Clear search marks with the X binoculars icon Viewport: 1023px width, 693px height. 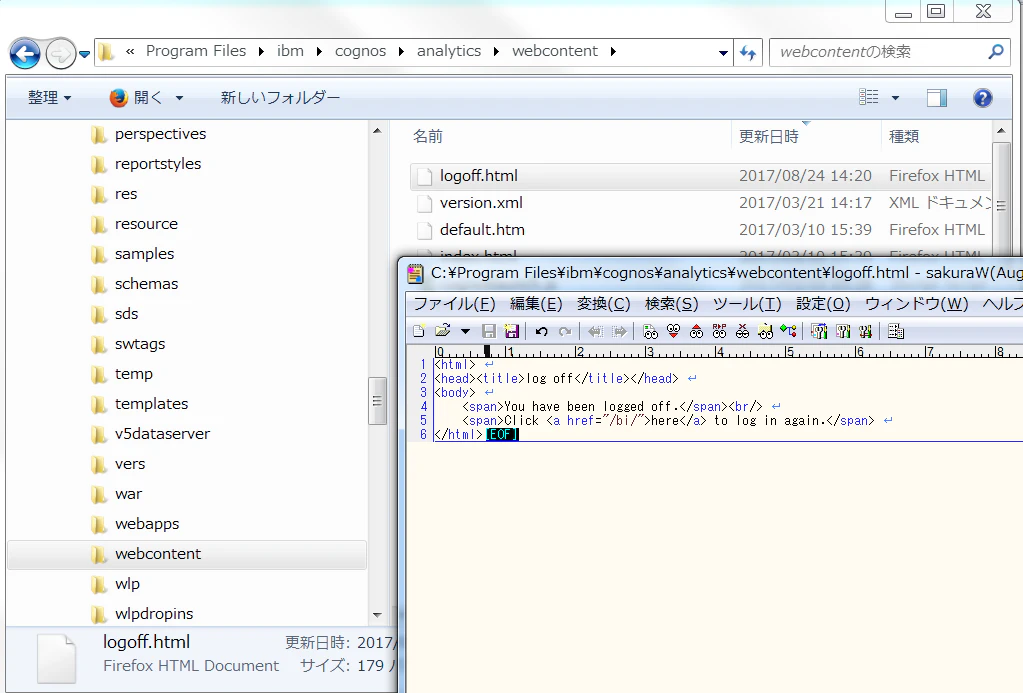[742, 331]
